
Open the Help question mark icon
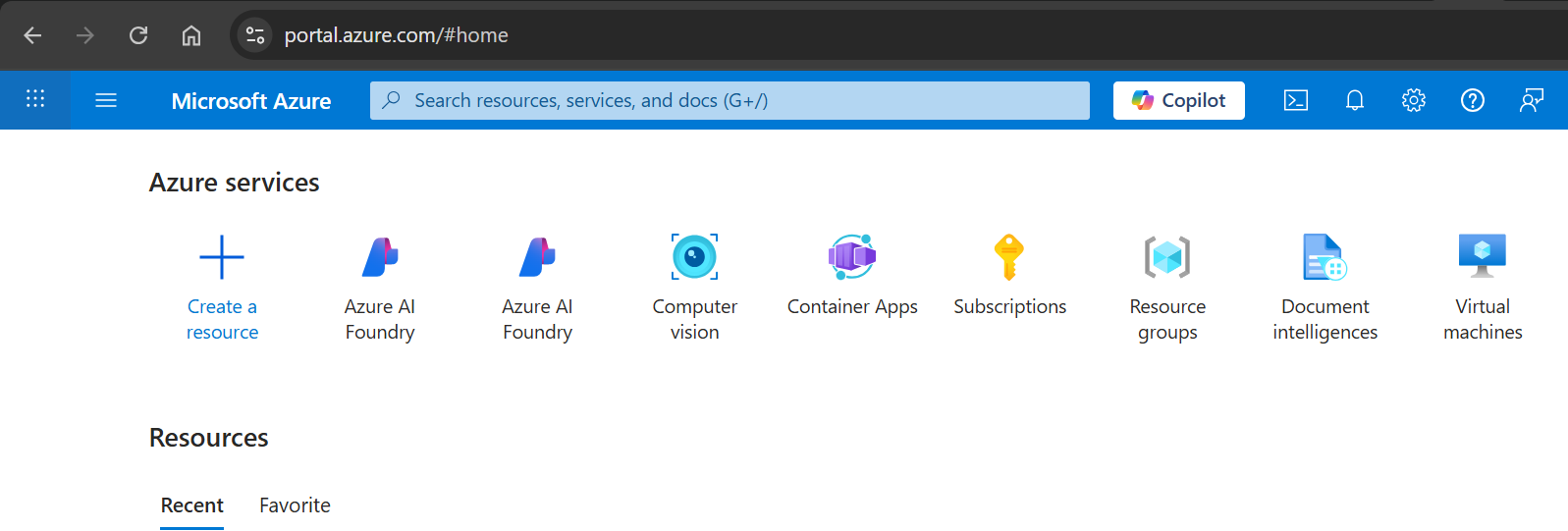pyautogui.click(x=1473, y=100)
